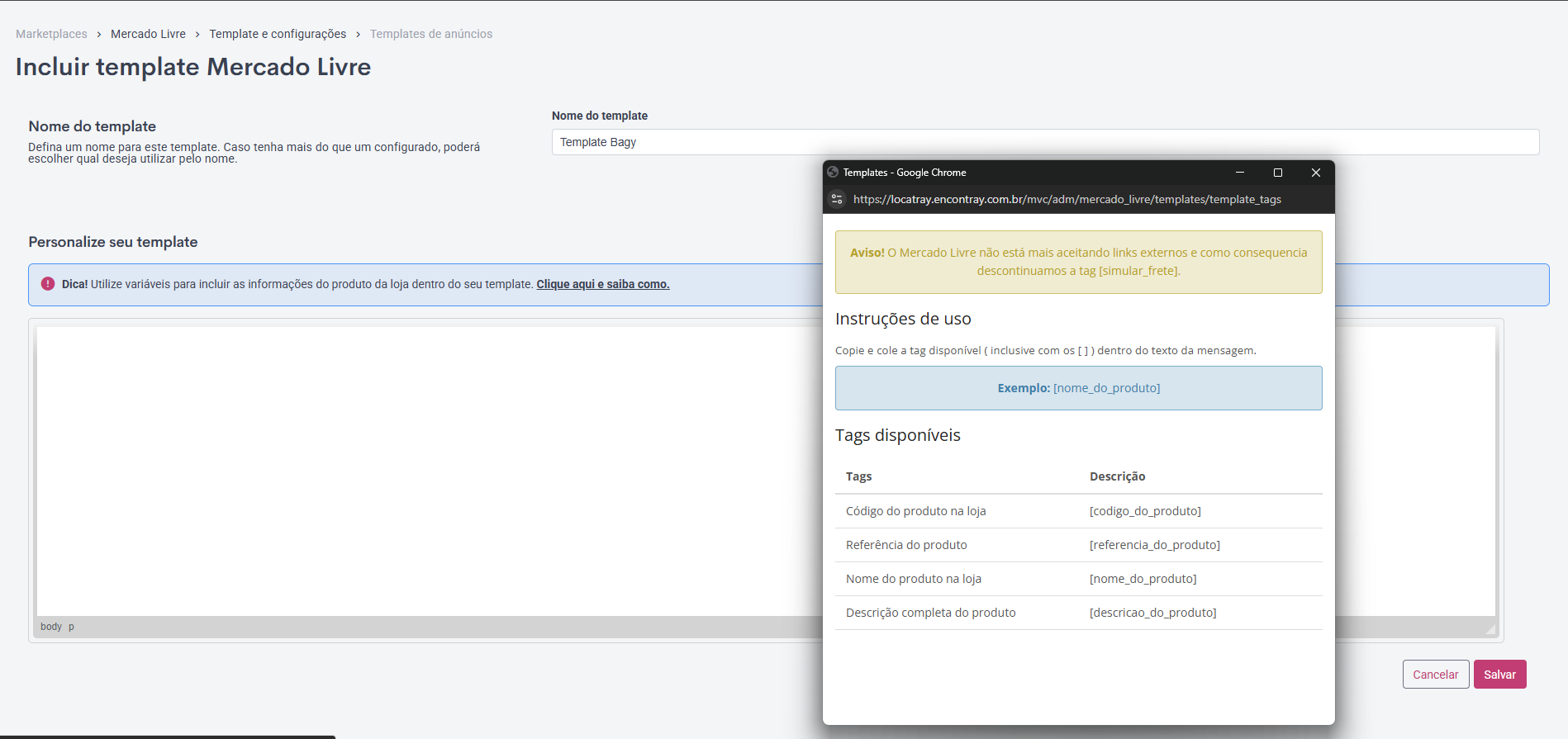Viewport: 1568px width, 739px height.
Task: Click 'Clique aqui e saiba como' link
Action: pos(603,284)
